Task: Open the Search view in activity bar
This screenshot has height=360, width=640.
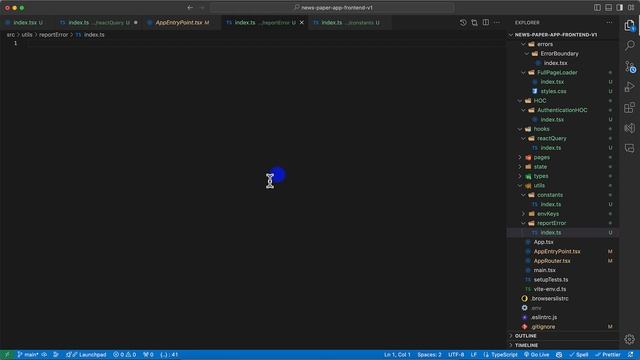Action: point(629,45)
